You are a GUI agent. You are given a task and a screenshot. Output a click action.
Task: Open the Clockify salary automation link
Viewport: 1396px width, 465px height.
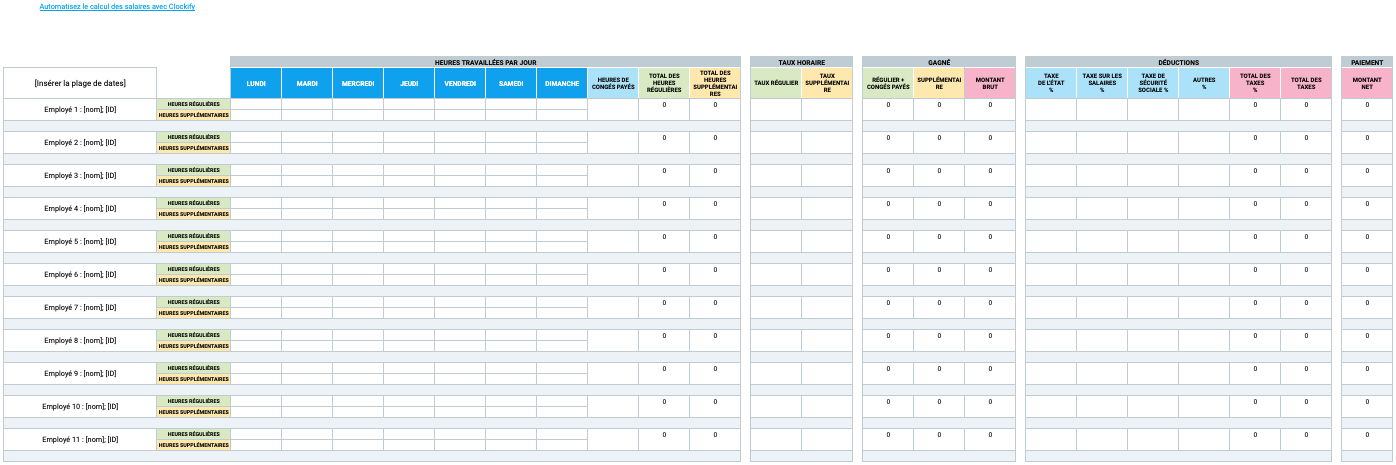(117, 7)
